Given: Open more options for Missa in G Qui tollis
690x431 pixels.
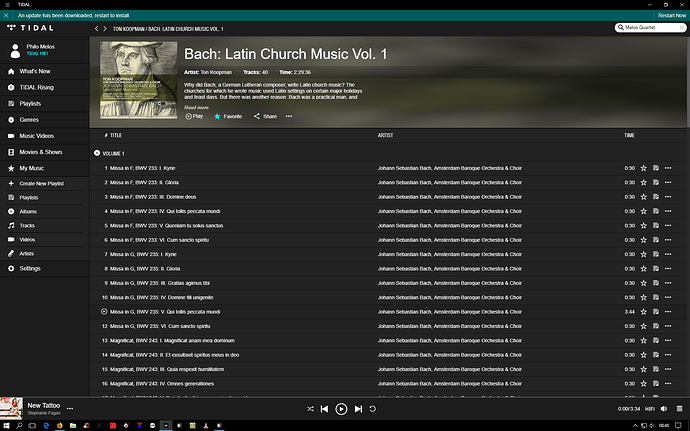Looking at the screenshot, I should tap(668, 312).
